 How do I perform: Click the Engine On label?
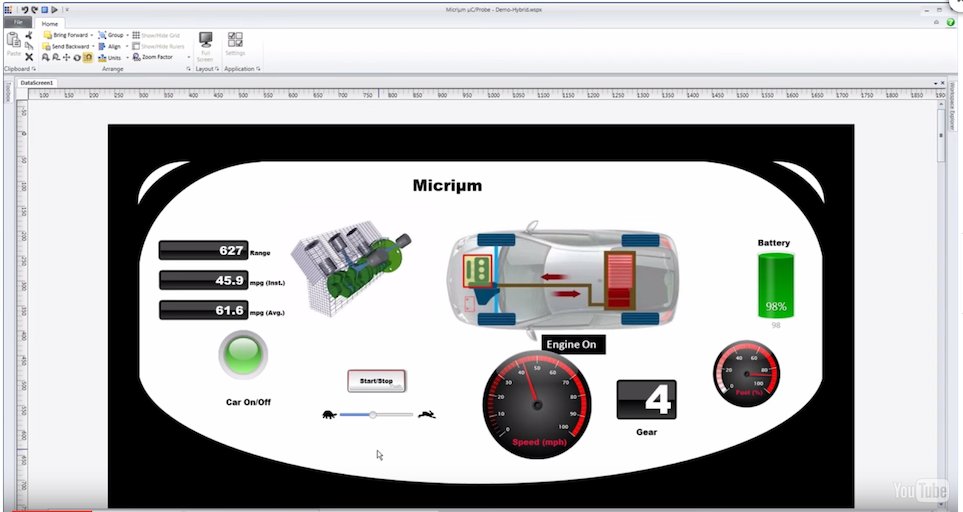[x=572, y=344]
